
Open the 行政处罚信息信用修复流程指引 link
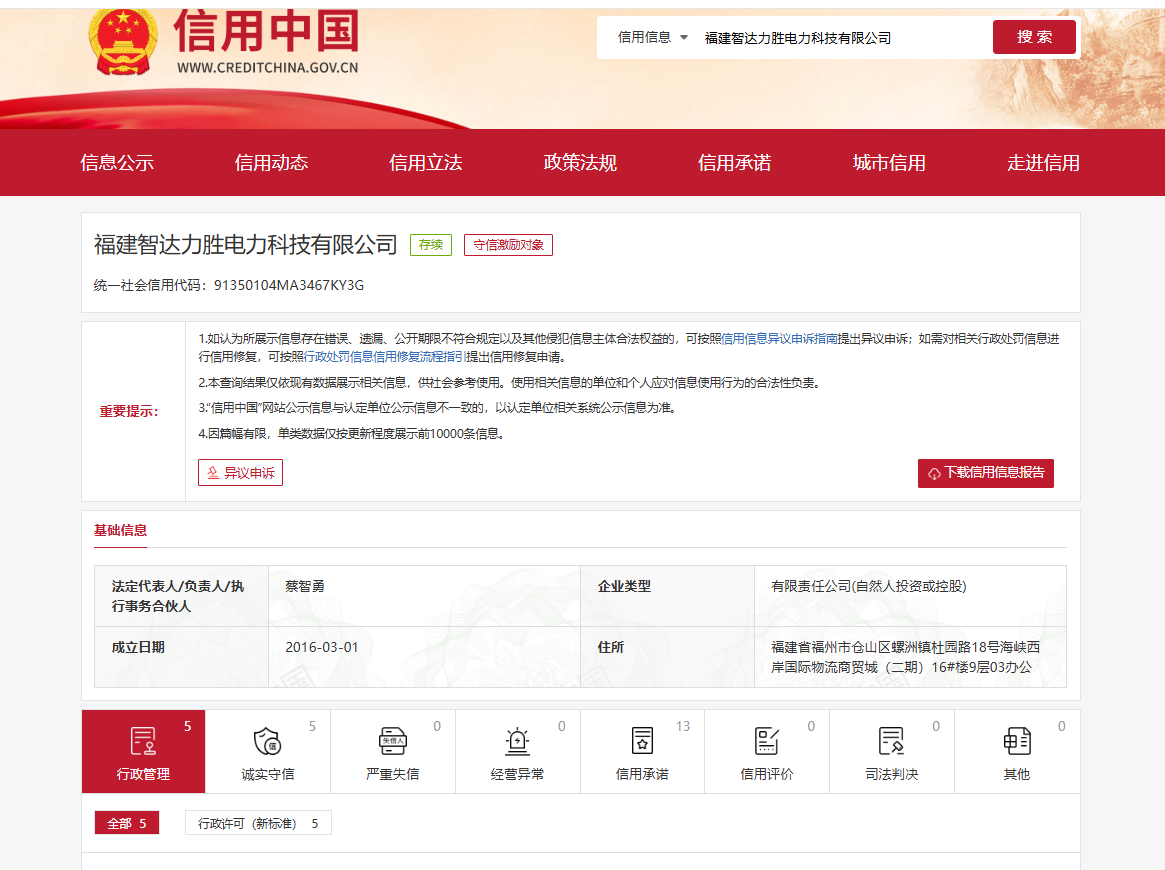(x=385, y=357)
